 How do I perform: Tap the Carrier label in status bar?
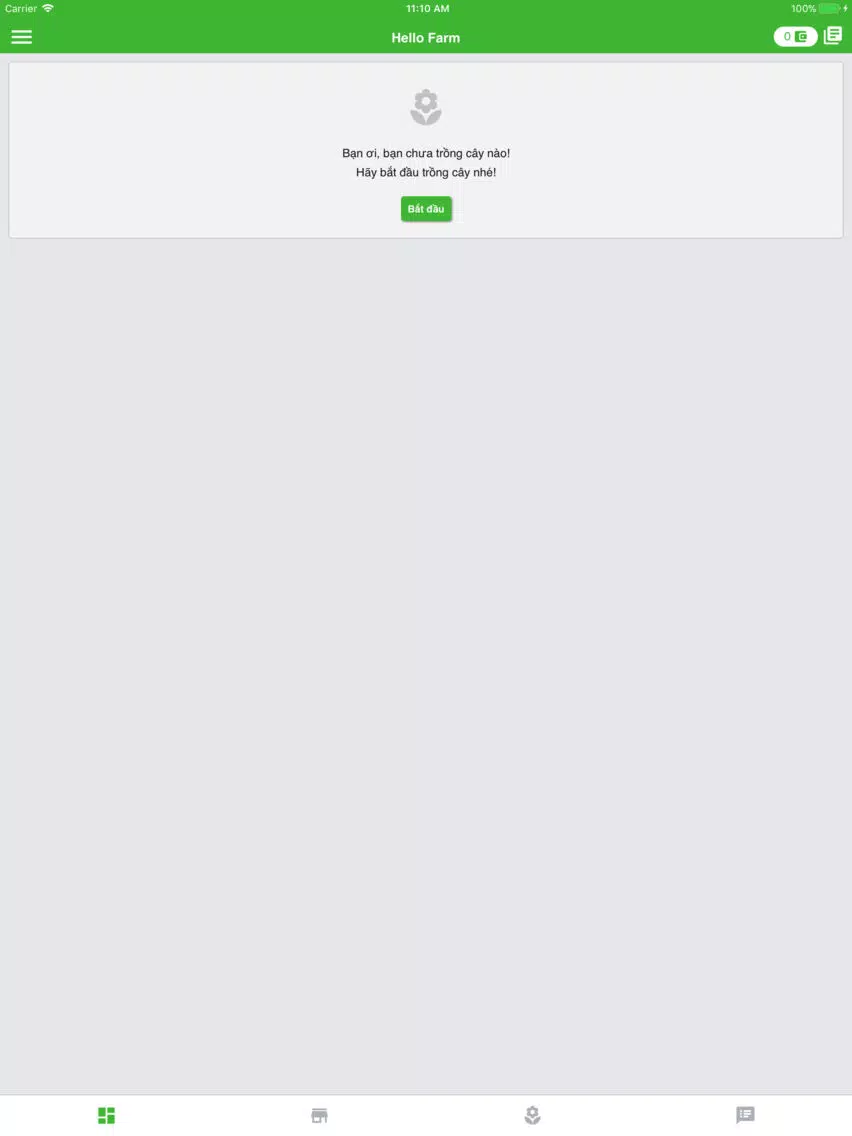pyautogui.click(x=21, y=9)
